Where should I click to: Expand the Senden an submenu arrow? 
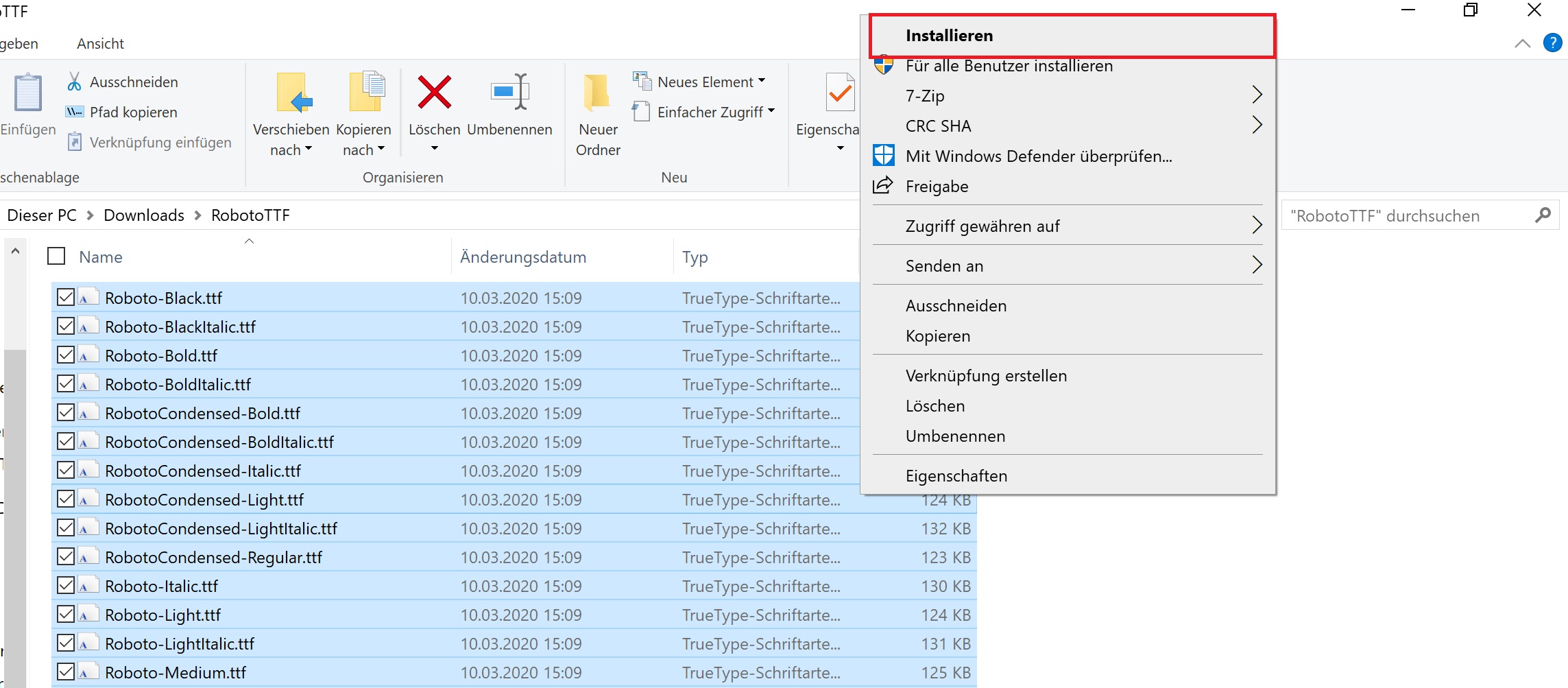click(1257, 265)
